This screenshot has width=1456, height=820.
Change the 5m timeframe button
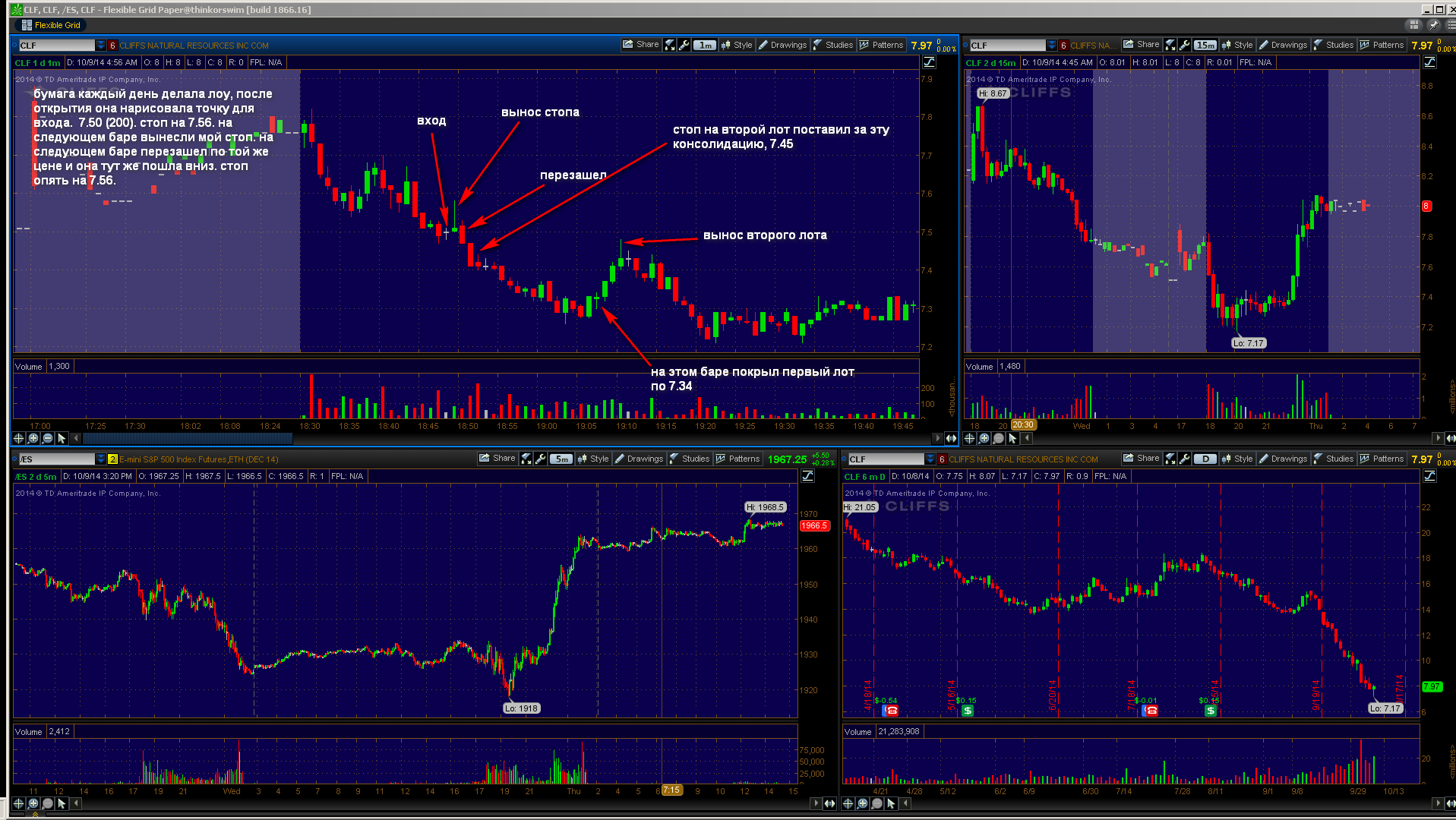[561, 459]
